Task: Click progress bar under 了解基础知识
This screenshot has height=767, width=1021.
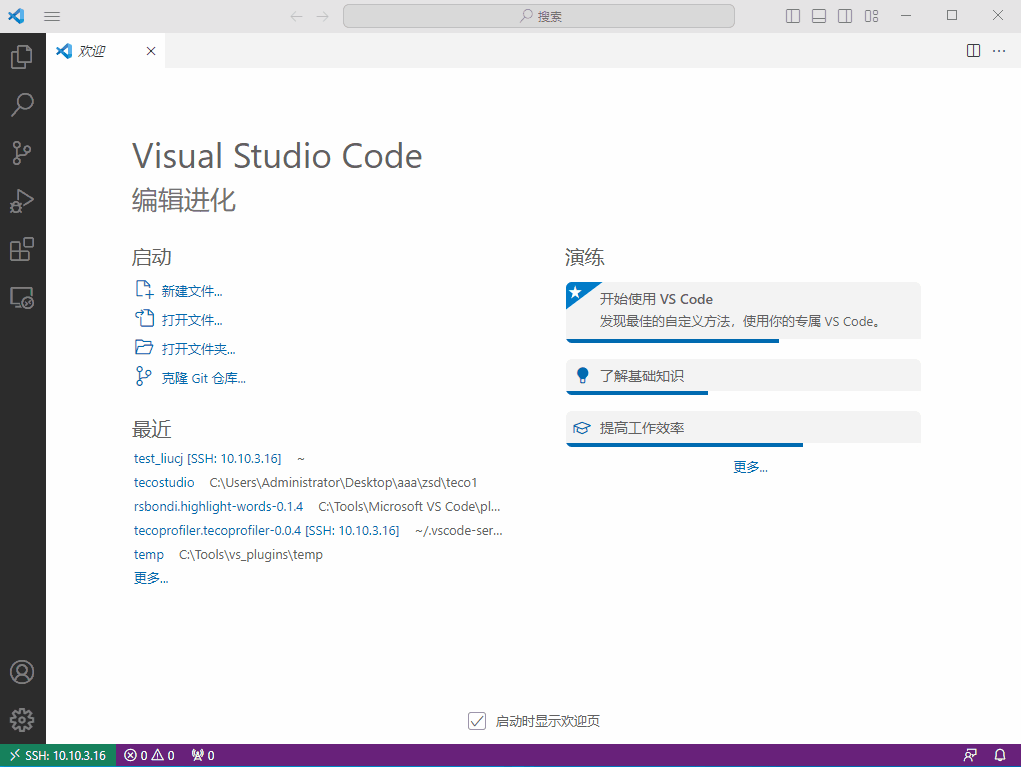Action: pyautogui.click(x=637, y=393)
